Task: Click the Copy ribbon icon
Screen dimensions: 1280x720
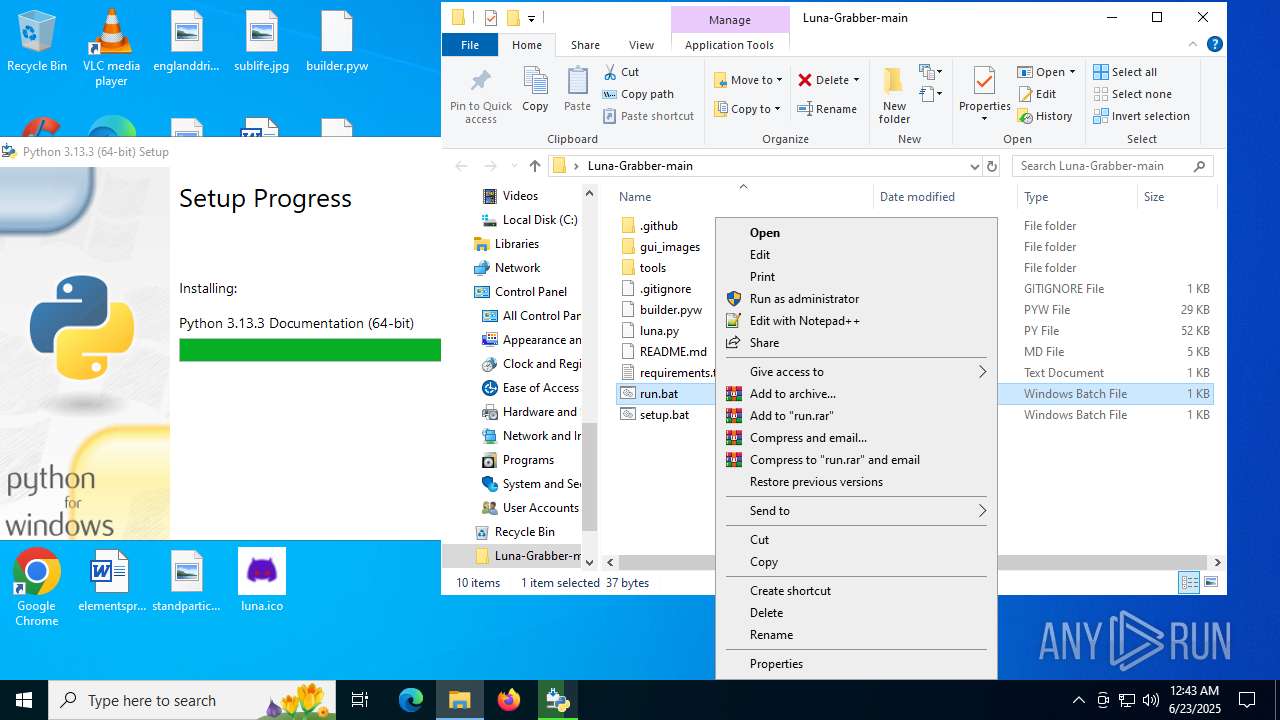Action: pyautogui.click(x=535, y=90)
